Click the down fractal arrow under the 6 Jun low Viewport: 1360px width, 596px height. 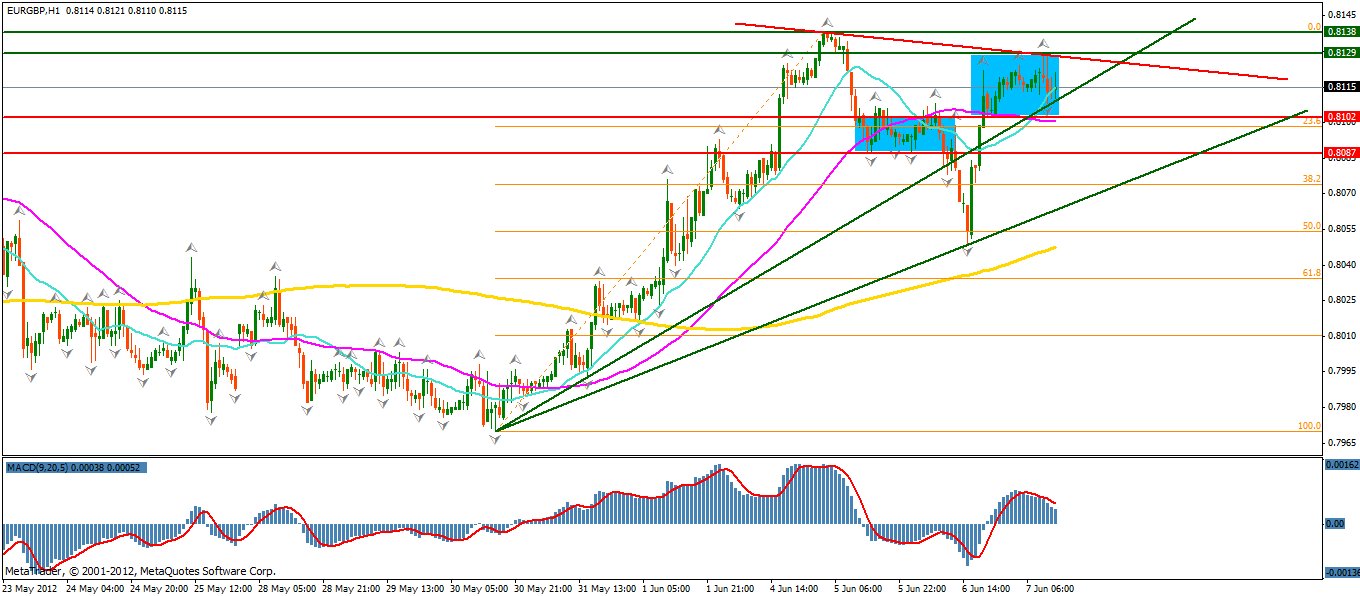point(967,252)
